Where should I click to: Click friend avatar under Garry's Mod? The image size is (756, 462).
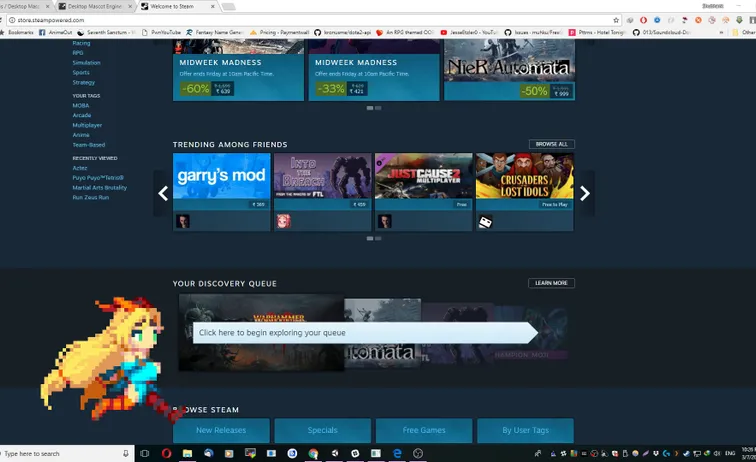coord(183,222)
